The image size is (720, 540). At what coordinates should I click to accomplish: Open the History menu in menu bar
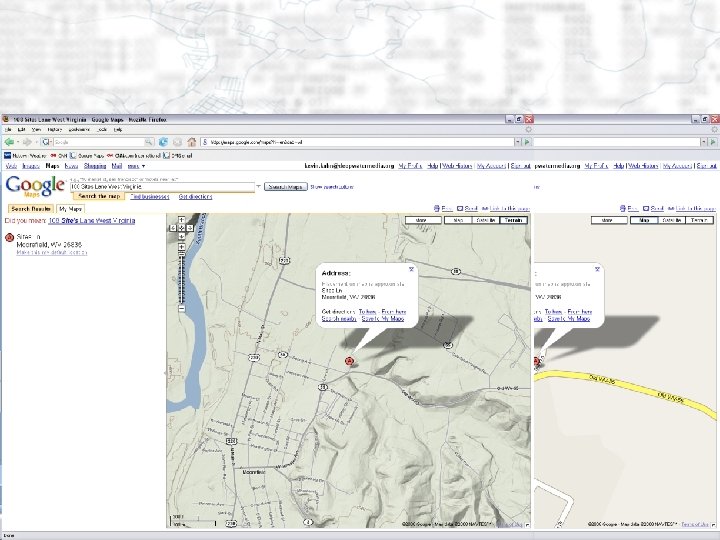[x=56, y=129]
